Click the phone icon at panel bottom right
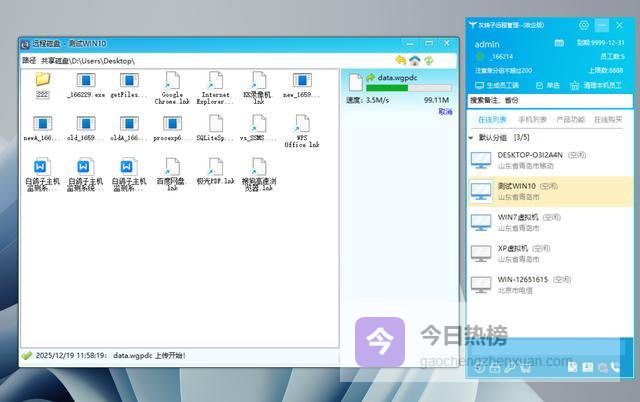This screenshot has height=402, width=640. click(x=618, y=369)
